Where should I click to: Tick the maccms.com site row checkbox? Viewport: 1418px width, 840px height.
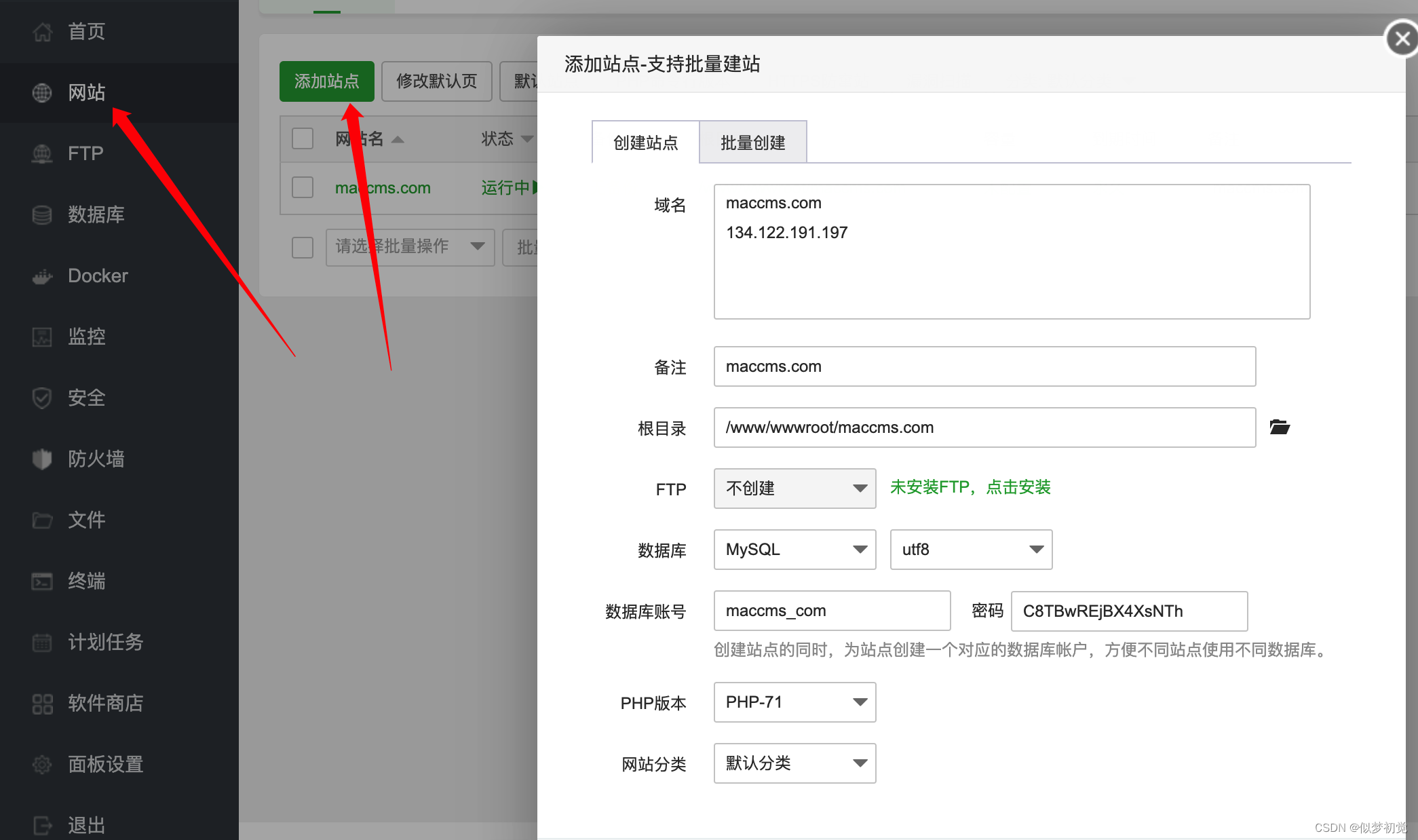coord(303,187)
